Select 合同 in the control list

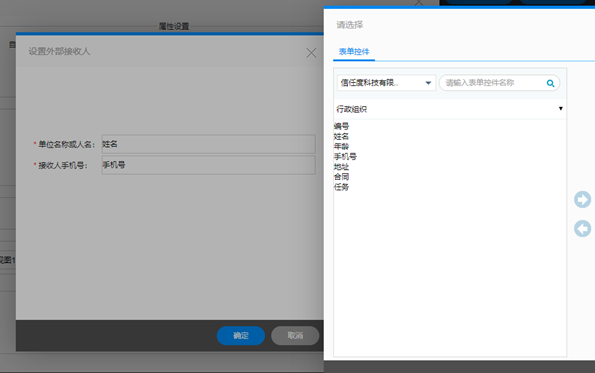click(x=341, y=177)
